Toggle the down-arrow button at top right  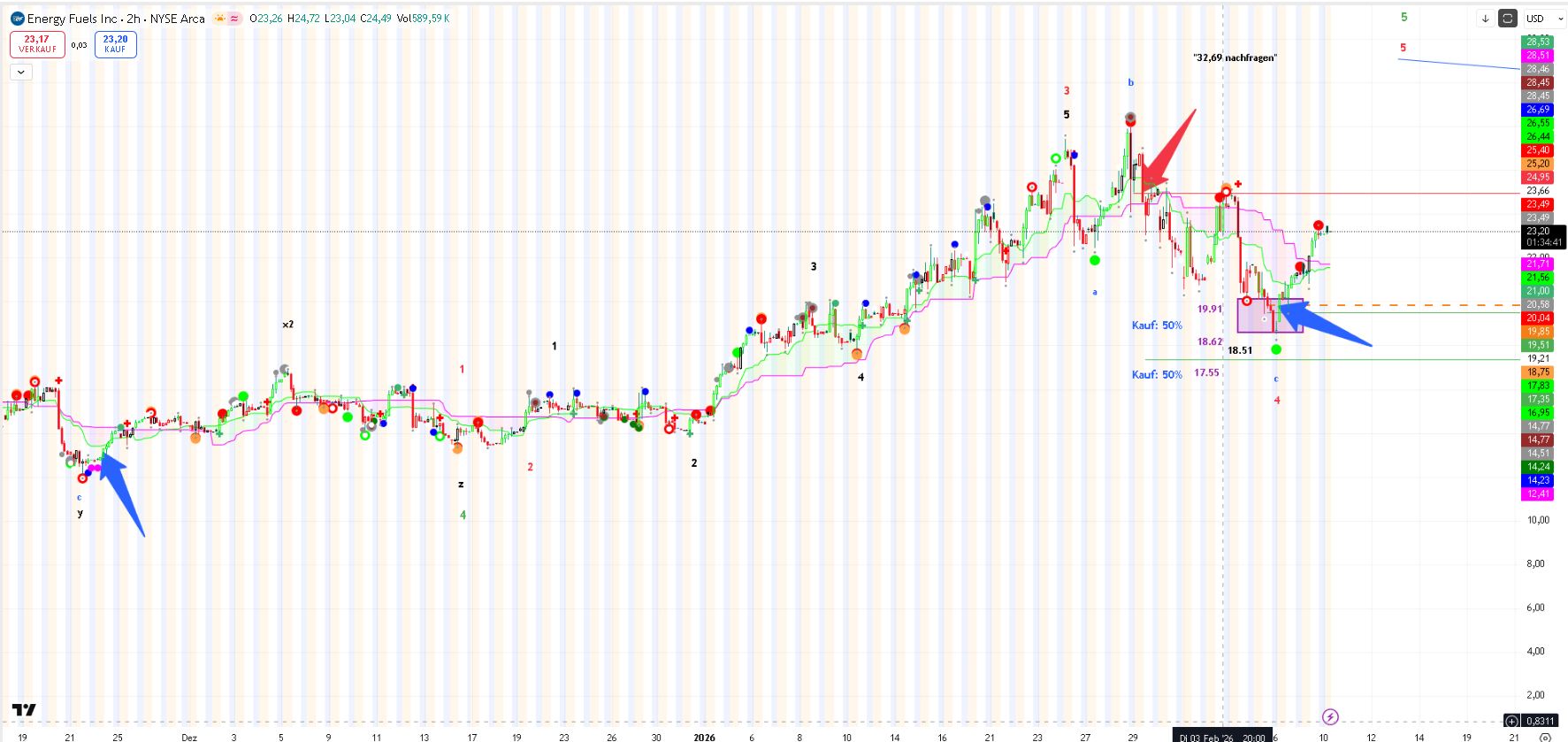tap(1485, 19)
